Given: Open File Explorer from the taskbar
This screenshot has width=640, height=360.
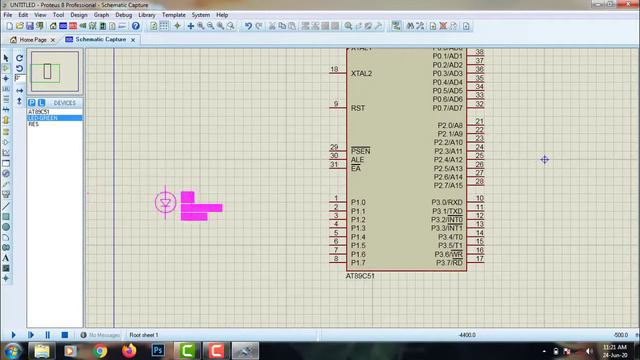Looking at the screenshot, I should (42, 351).
